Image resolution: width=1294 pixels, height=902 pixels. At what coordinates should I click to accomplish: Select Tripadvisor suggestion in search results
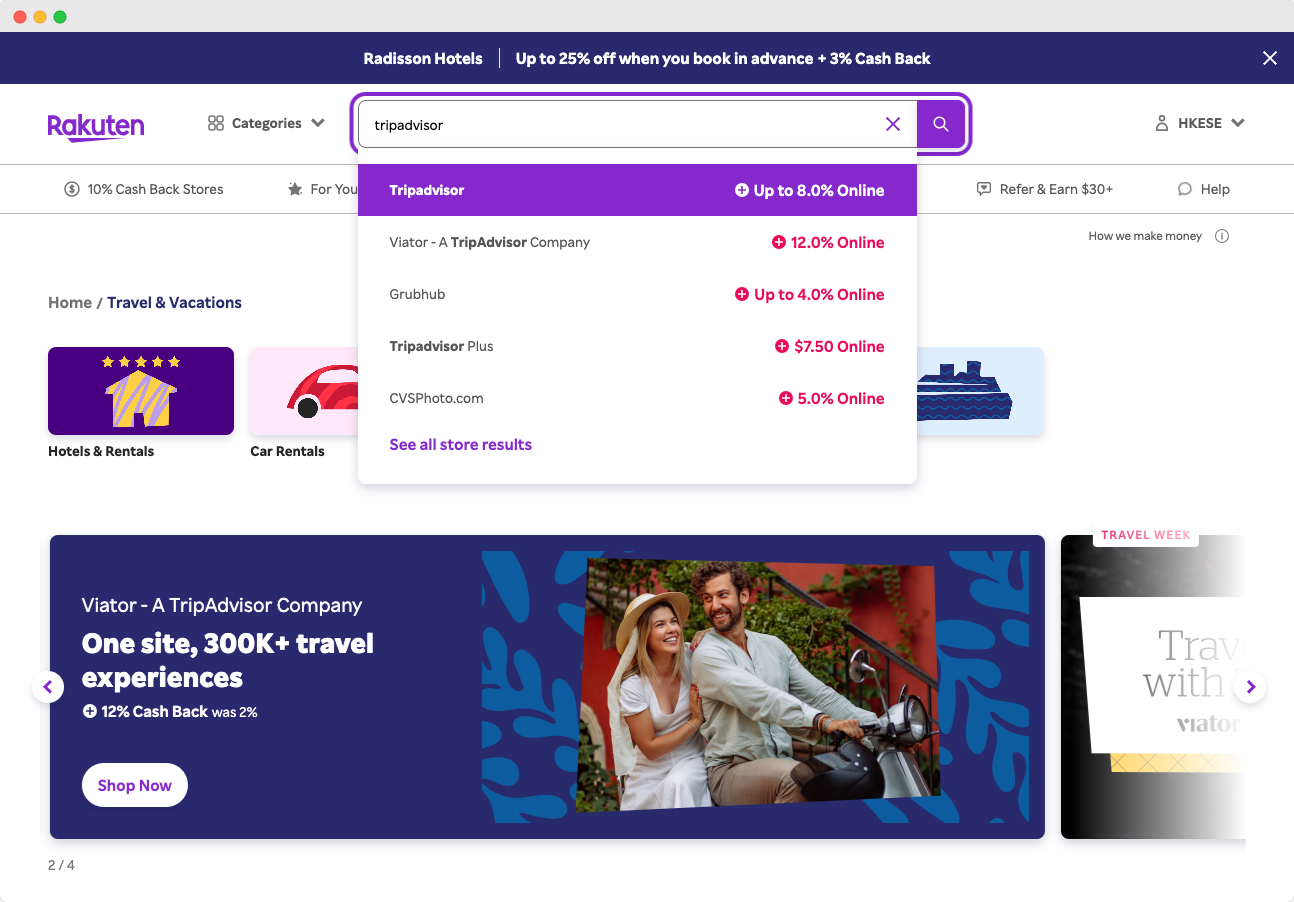tap(636, 190)
